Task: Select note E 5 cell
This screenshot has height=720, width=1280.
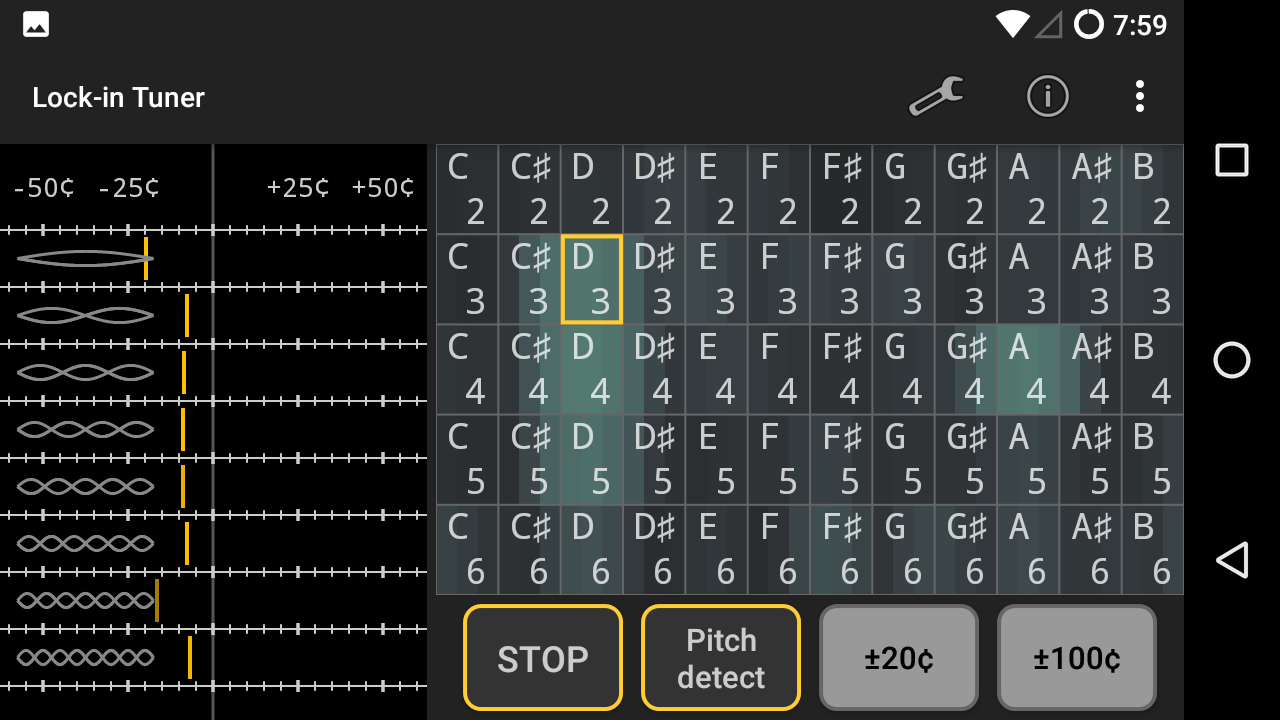Action: (717, 459)
